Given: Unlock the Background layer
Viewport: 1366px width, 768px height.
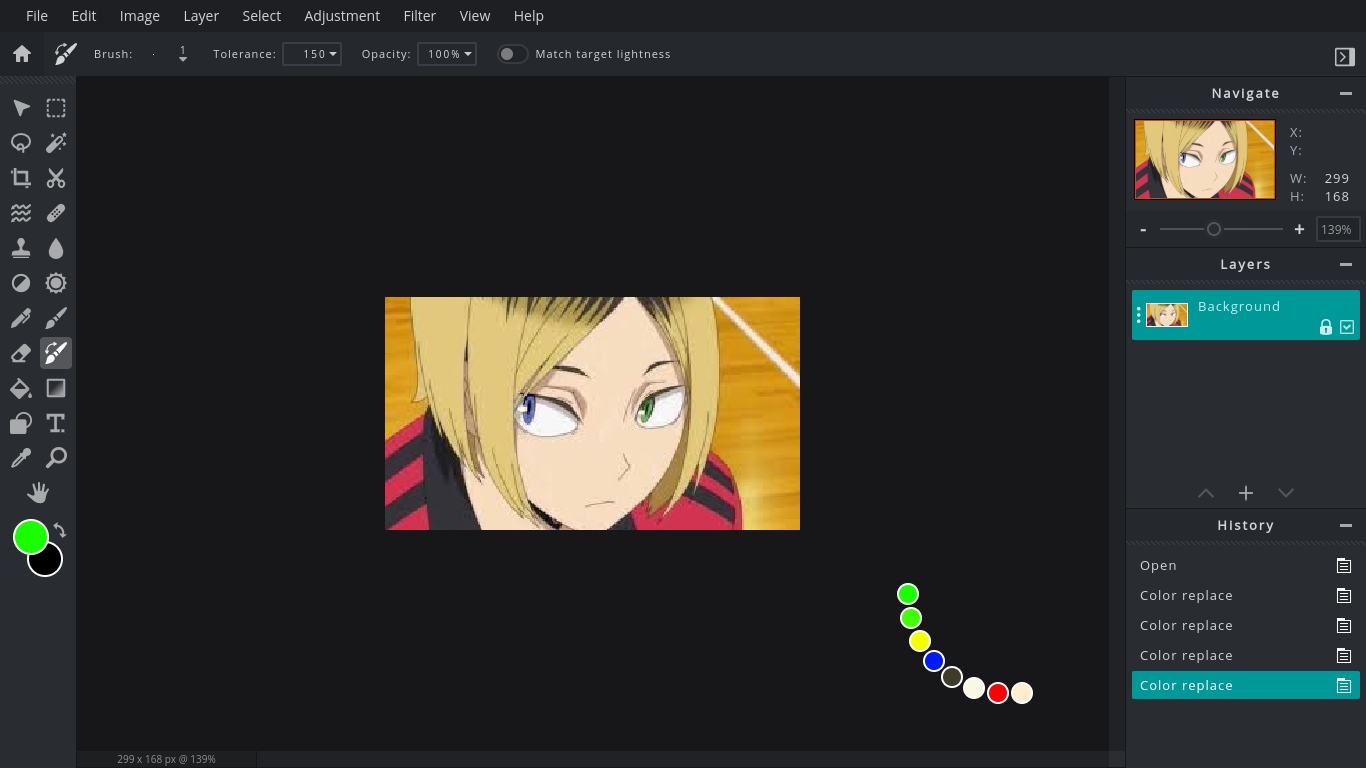Looking at the screenshot, I should pyautogui.click(x=1326, y=327).
